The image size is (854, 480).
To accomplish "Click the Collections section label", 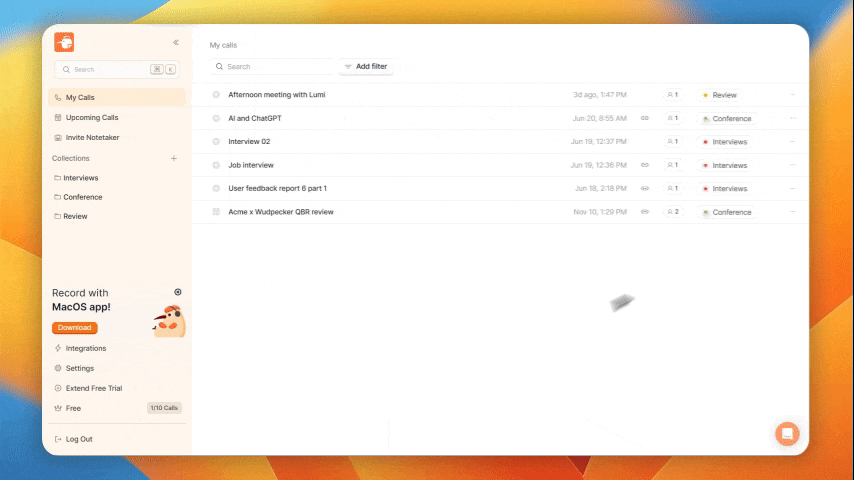I will coord(71,159).
